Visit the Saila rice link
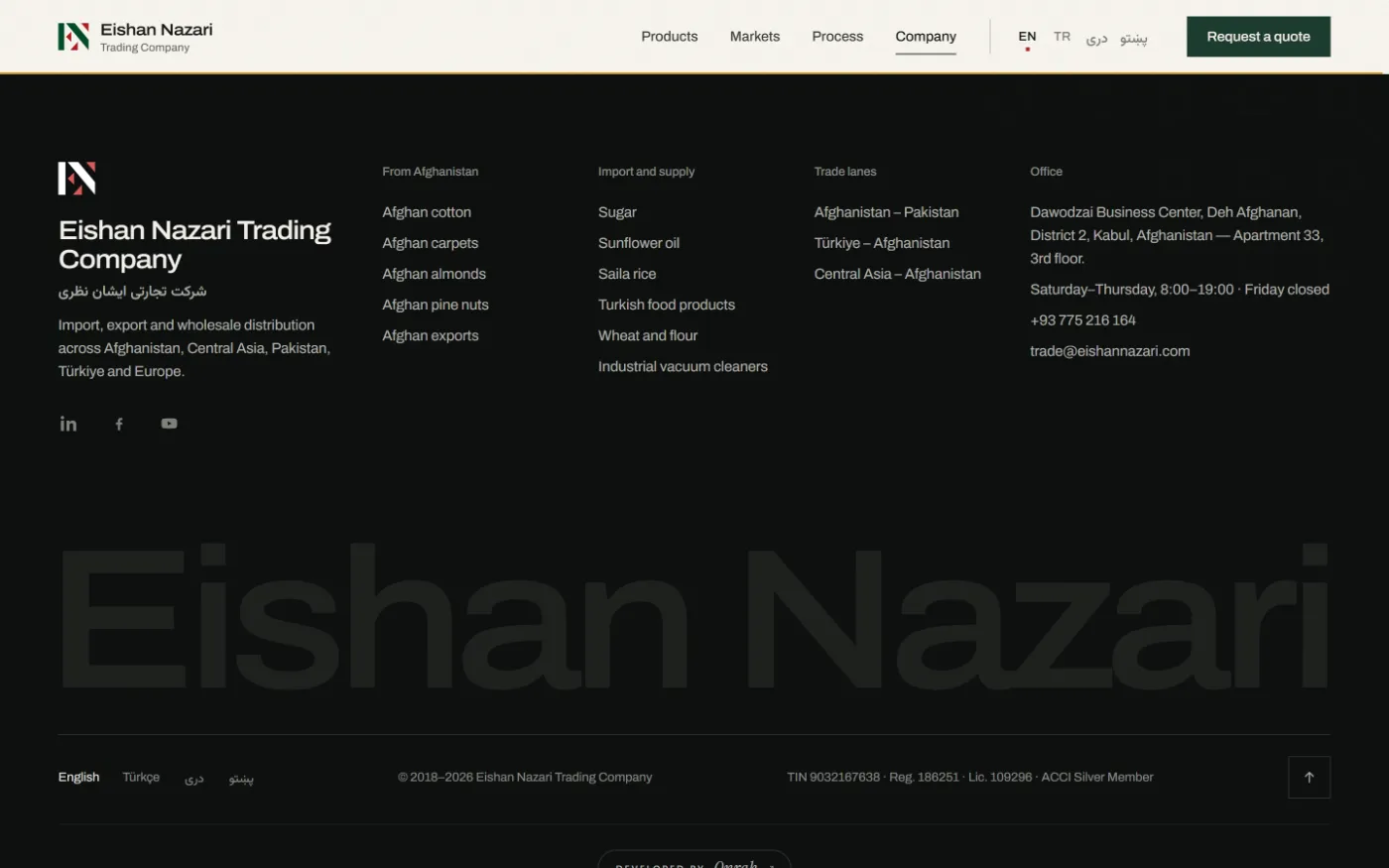Viewport: 1389px width, 868px height. [x=627, y=274]
